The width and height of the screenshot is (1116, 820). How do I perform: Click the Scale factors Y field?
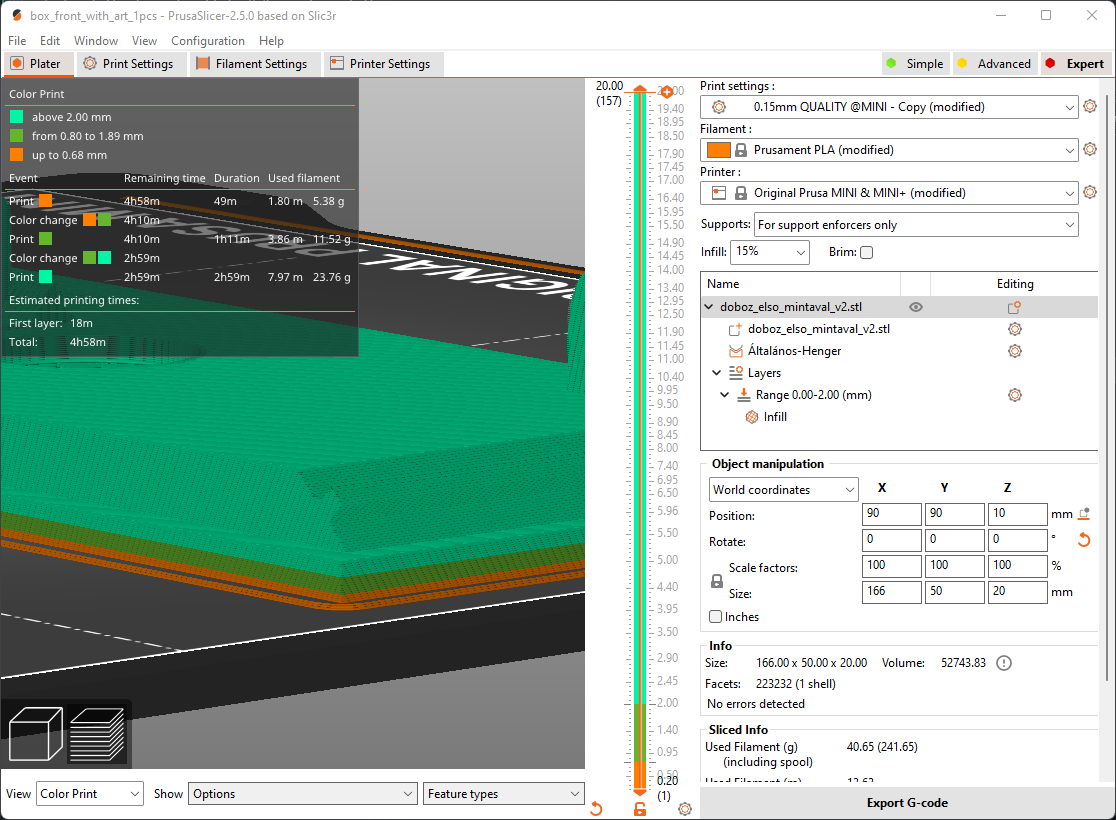coord(954,566)
